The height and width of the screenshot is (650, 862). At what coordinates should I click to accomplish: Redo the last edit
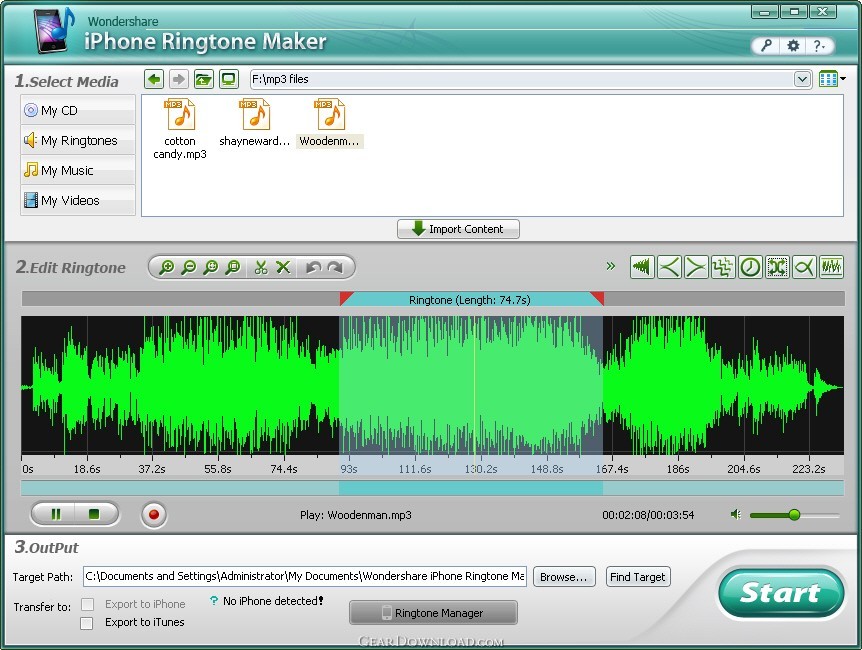point(335,267)
